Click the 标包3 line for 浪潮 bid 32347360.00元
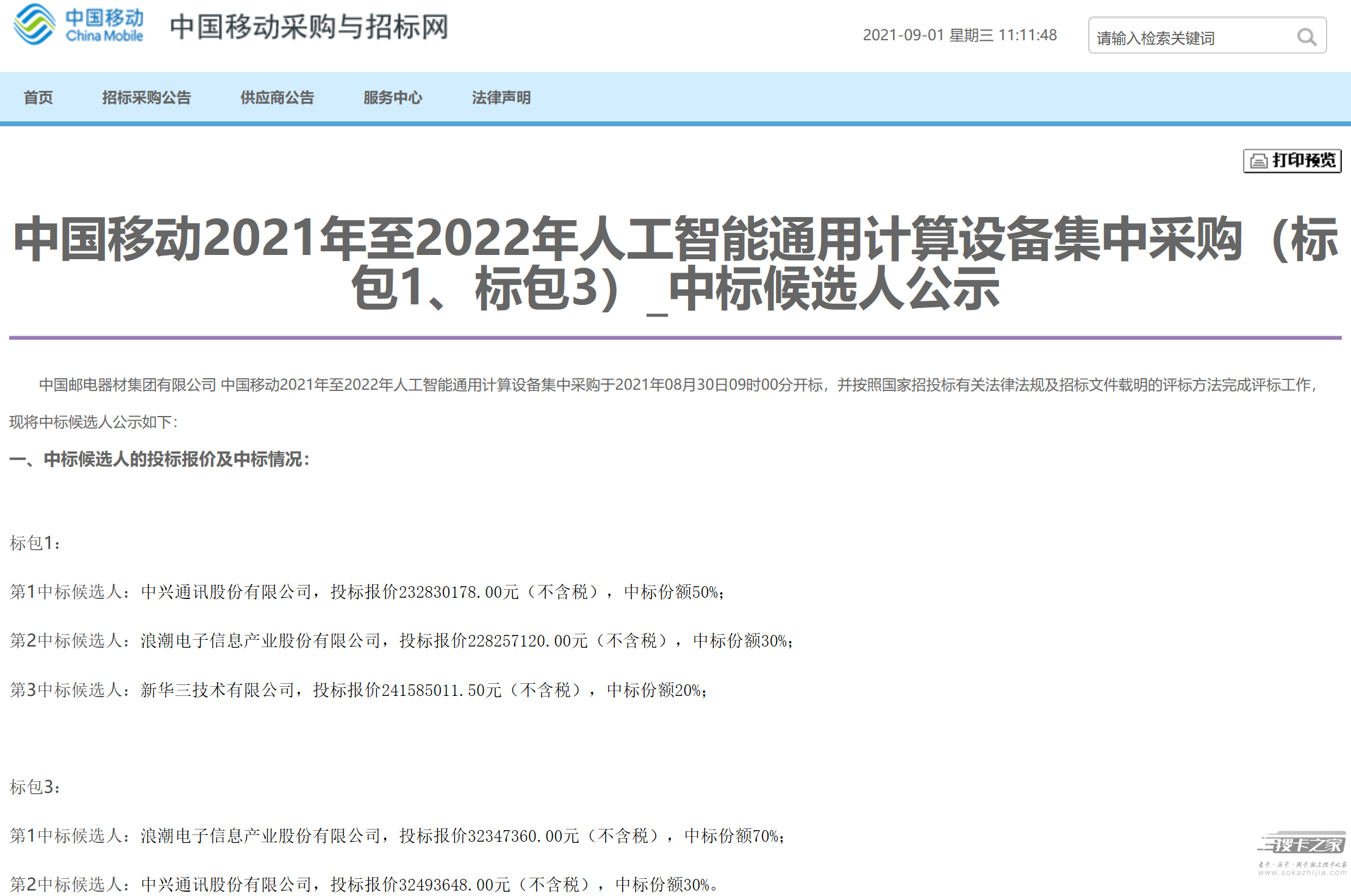Image resolution: width=1351 pixels, height=896 pixels. click(397, 836)
